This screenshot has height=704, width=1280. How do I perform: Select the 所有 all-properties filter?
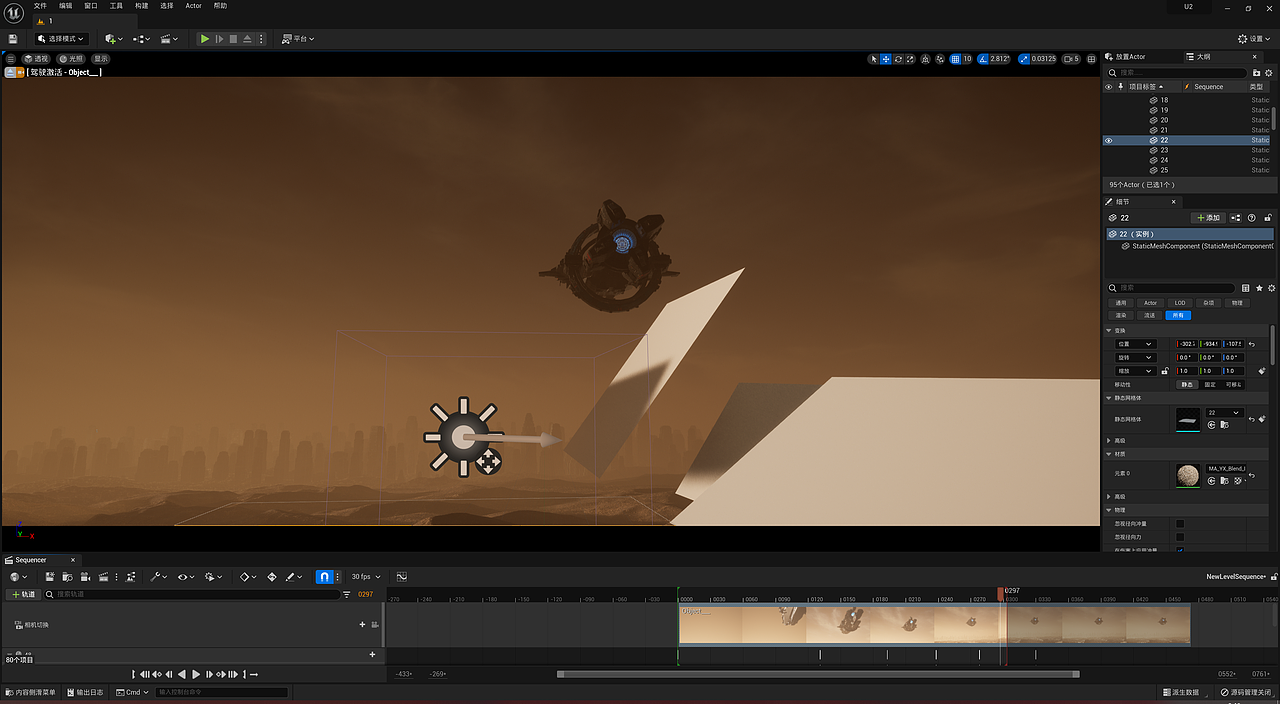(1178, 315)
